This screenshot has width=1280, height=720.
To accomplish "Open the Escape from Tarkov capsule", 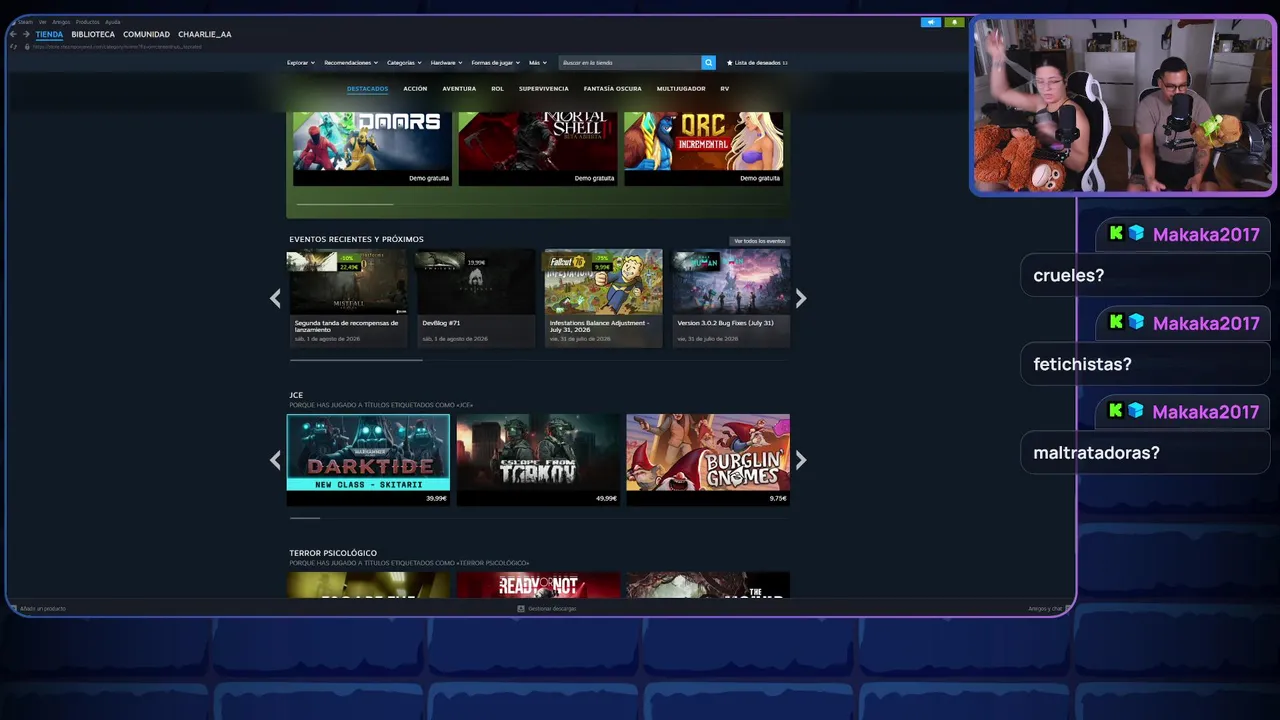I will (538, 460).
